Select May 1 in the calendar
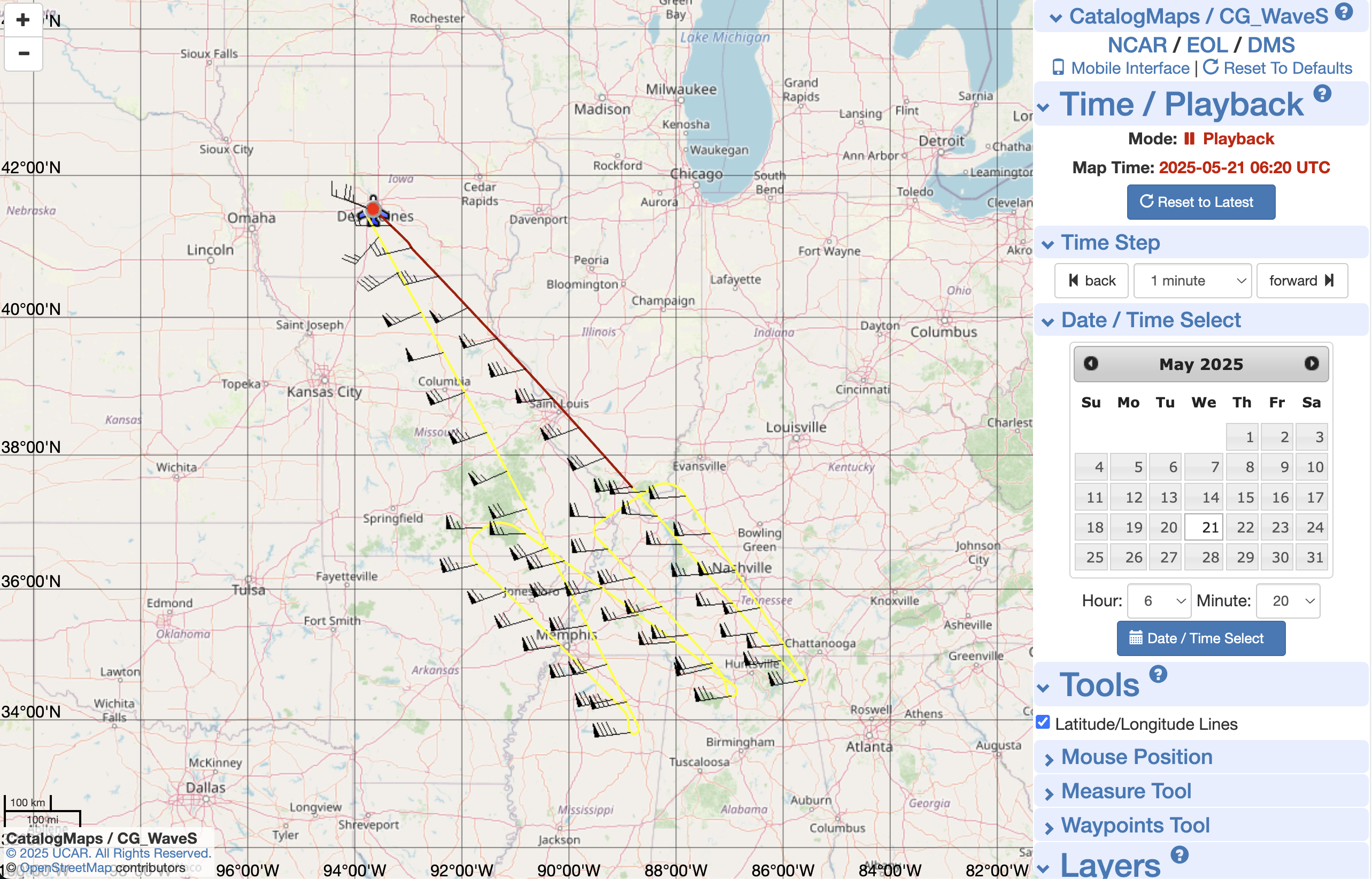Screen dimensions: 1372x879 tap(1242, 437)
